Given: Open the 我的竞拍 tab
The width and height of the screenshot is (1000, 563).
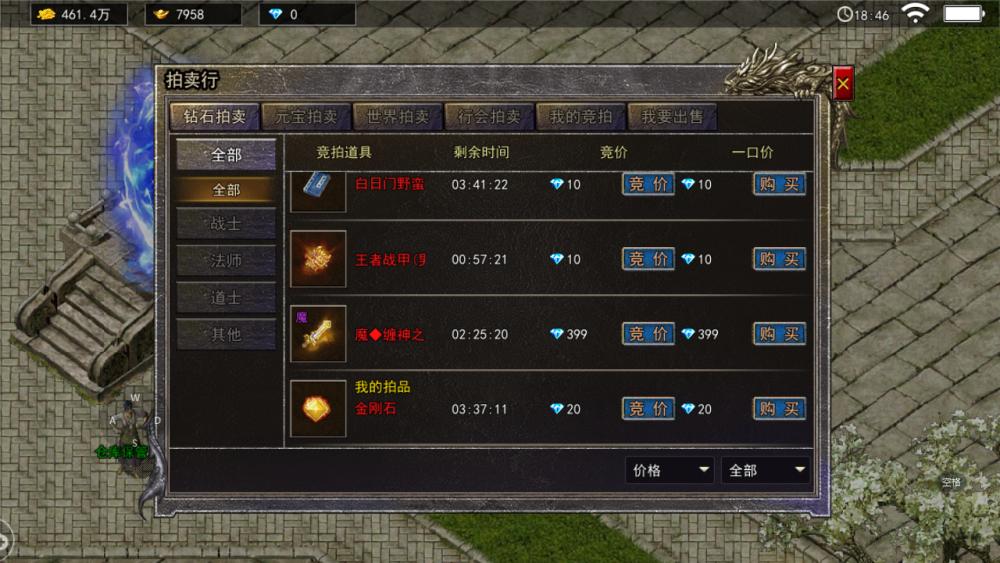Looking at the screenshot, I should pyautogui.click(x=581, y=117).
